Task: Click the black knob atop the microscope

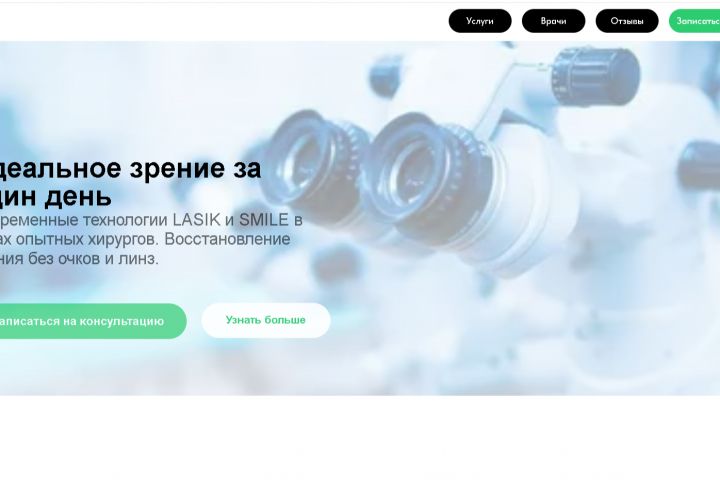Action: click(x=596, y=77)
